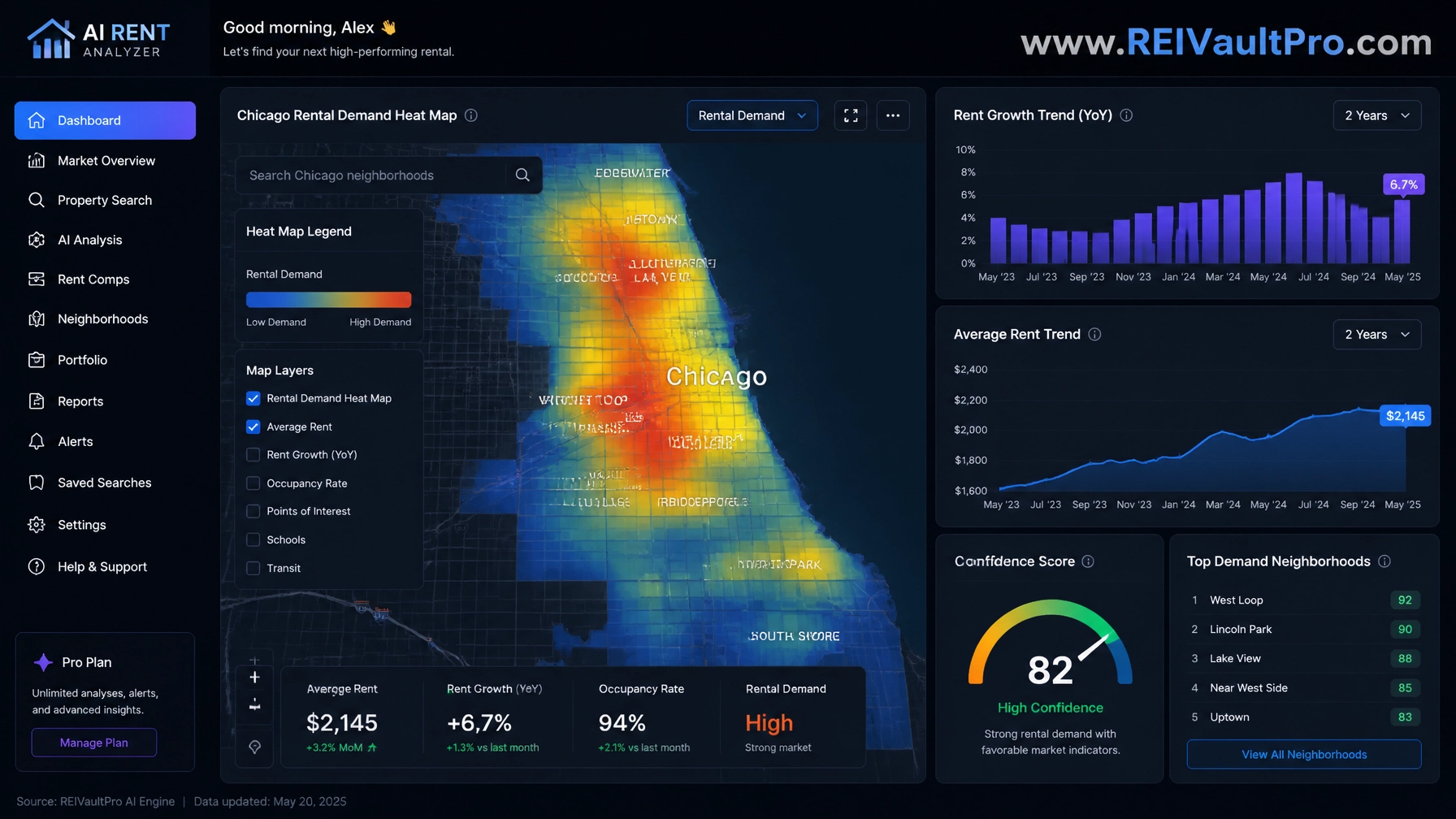1456x819 pixels.
Task: Open the Dashboard menu item
Action: [x=105, y=120]
